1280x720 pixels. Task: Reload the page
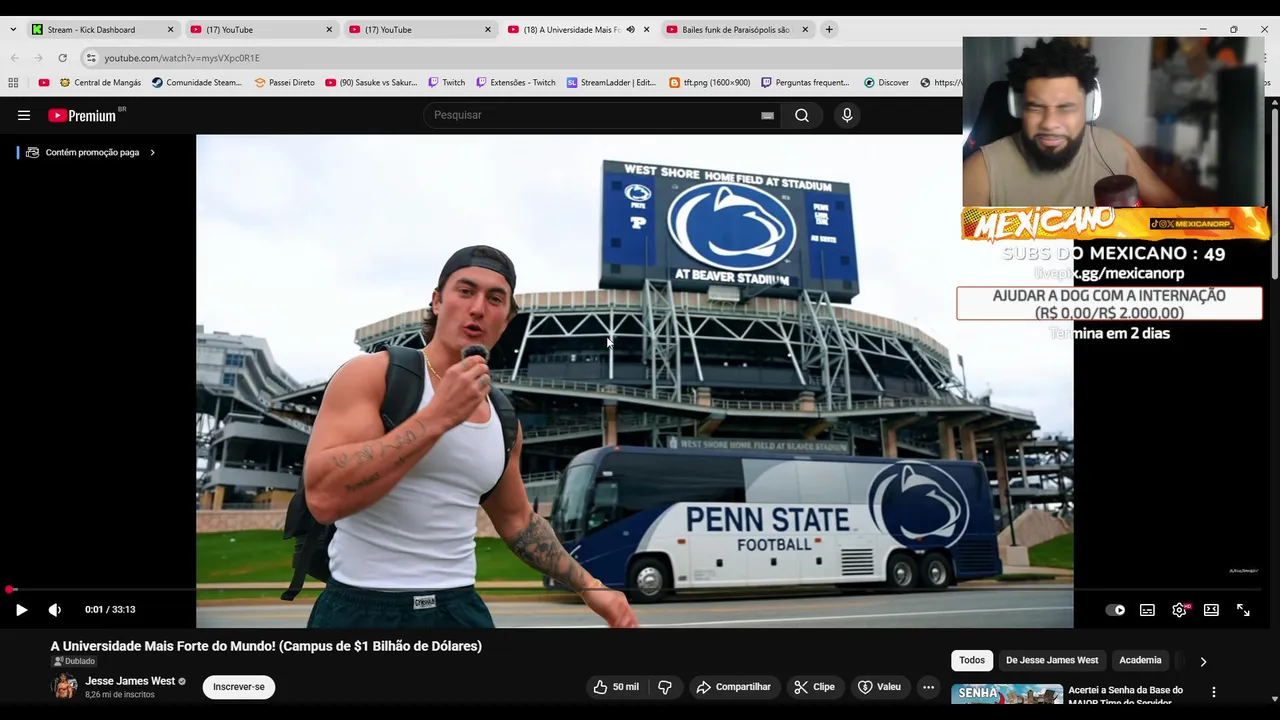click(x=62, y=58)
